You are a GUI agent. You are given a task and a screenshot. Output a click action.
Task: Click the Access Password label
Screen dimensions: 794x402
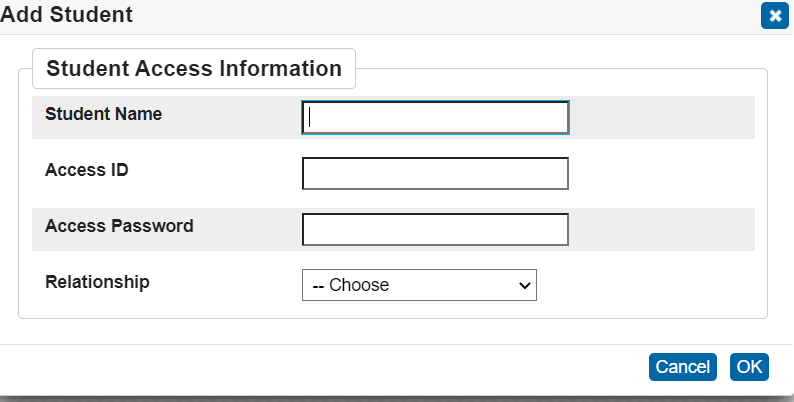tap(119, 226)
